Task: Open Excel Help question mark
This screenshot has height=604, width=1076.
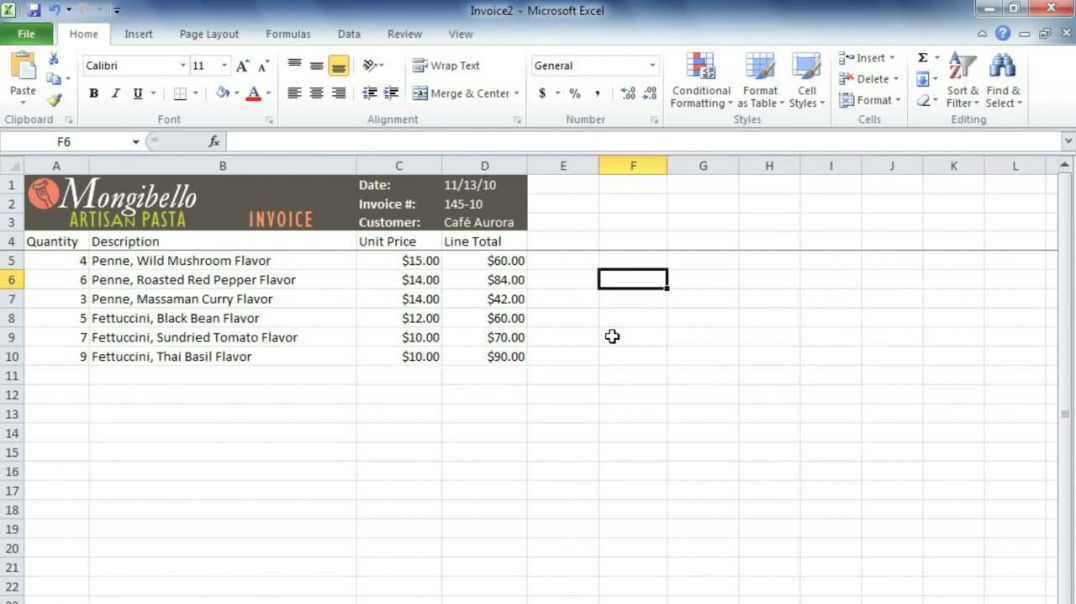Action: (x=1003, y=34)
